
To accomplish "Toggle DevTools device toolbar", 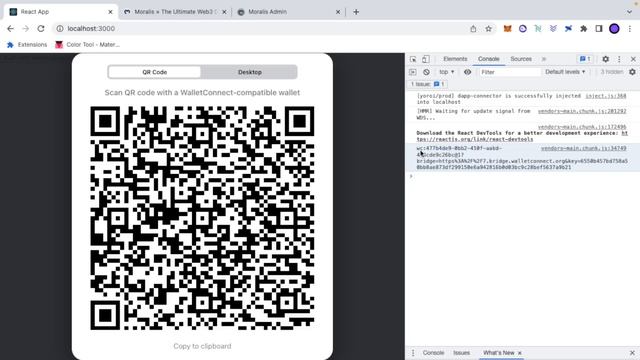I will coord(426,59).
